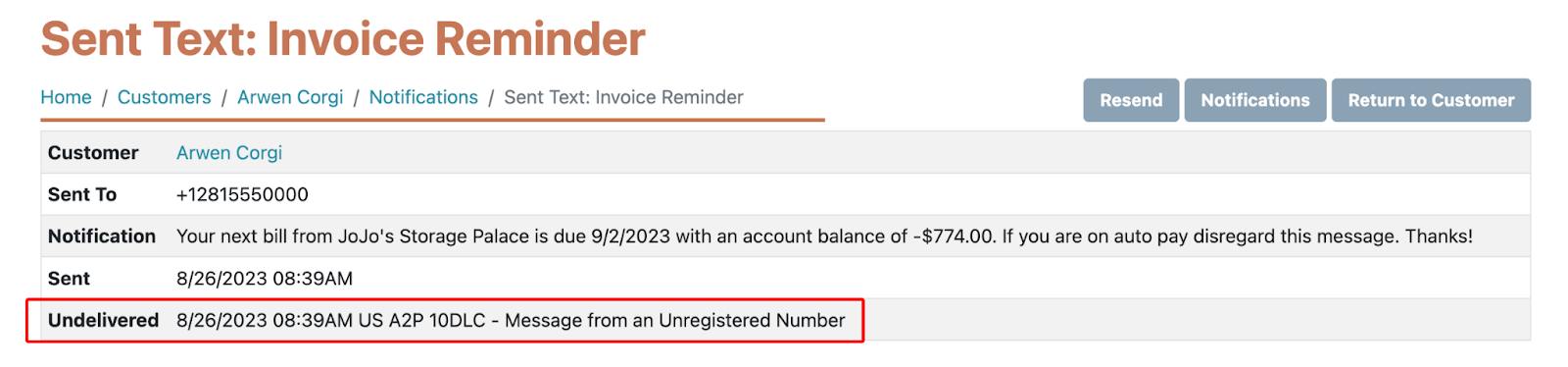Viewport: 1568px width, 367px height.
Task: Click current breadcrumb Sent Text: Invoice Reminder
Action: [x=623, y=97]
